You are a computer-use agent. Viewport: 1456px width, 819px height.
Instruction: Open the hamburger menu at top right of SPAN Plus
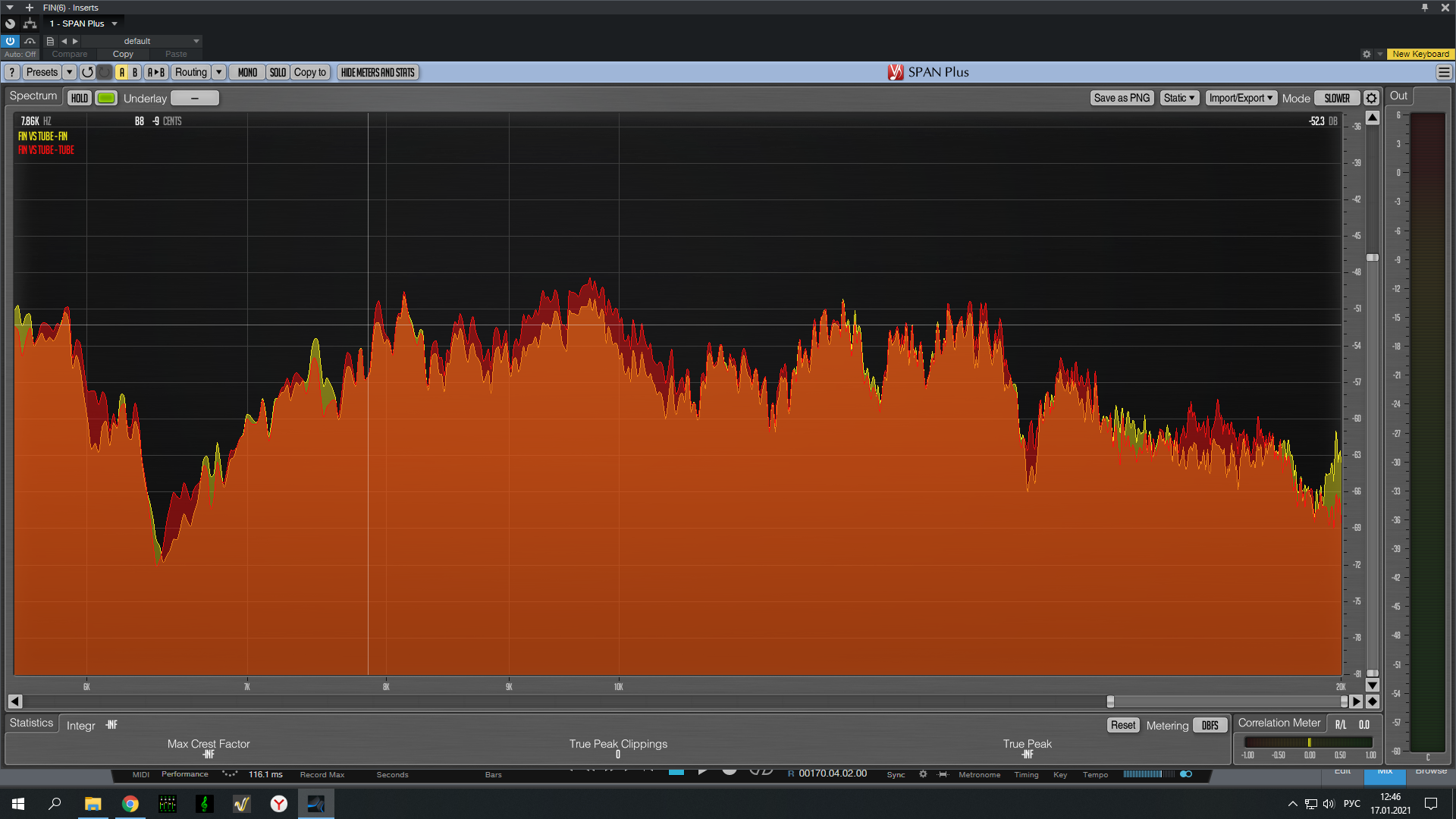[1444, 72]
